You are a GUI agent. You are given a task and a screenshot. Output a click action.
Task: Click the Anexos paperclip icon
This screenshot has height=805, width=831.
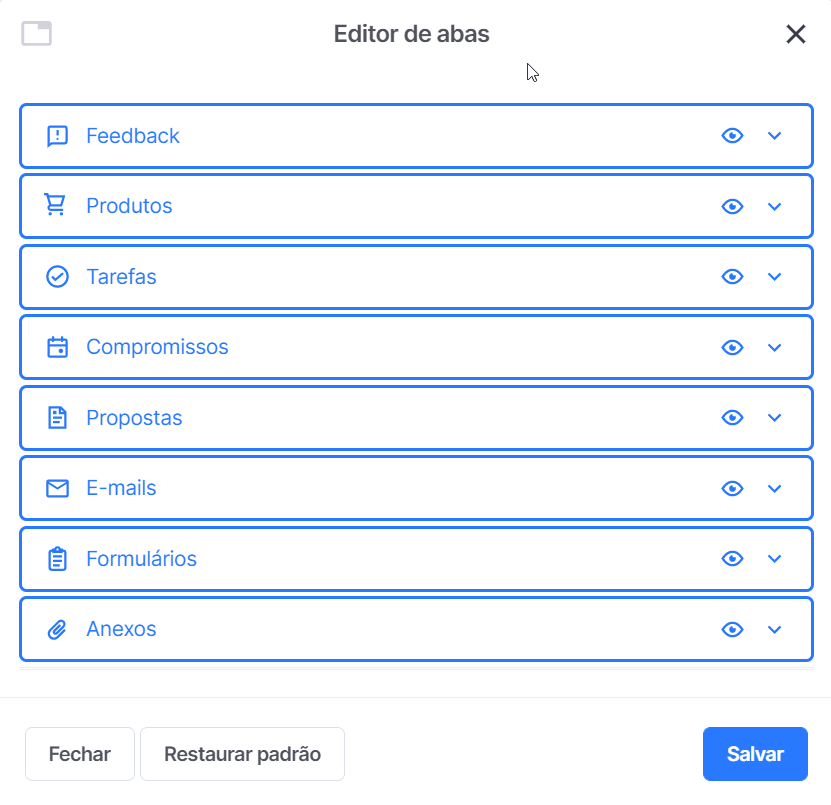(x=57, y=629)
